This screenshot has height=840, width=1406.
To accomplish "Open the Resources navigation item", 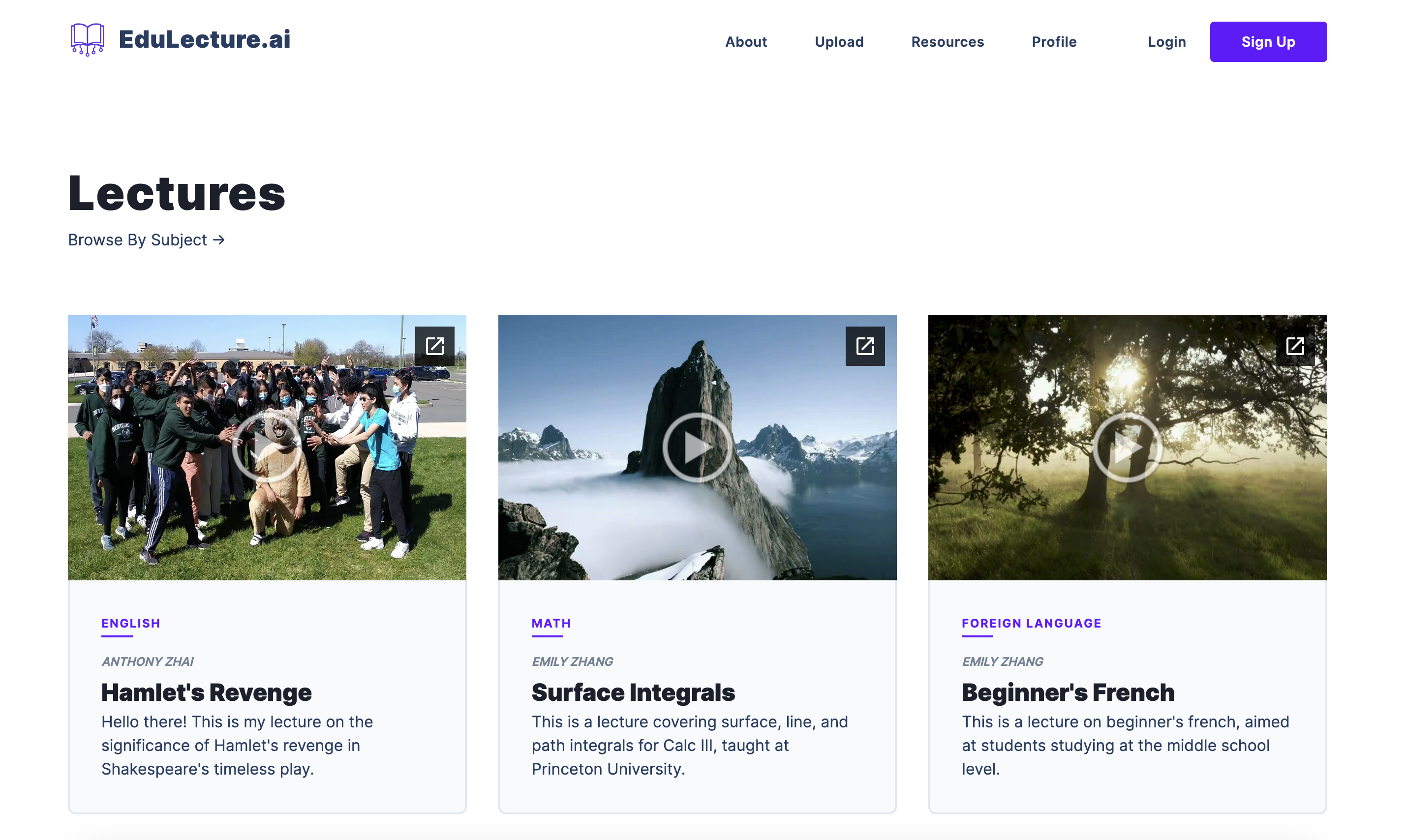I will pyautogui.click(x=947, y=42).
